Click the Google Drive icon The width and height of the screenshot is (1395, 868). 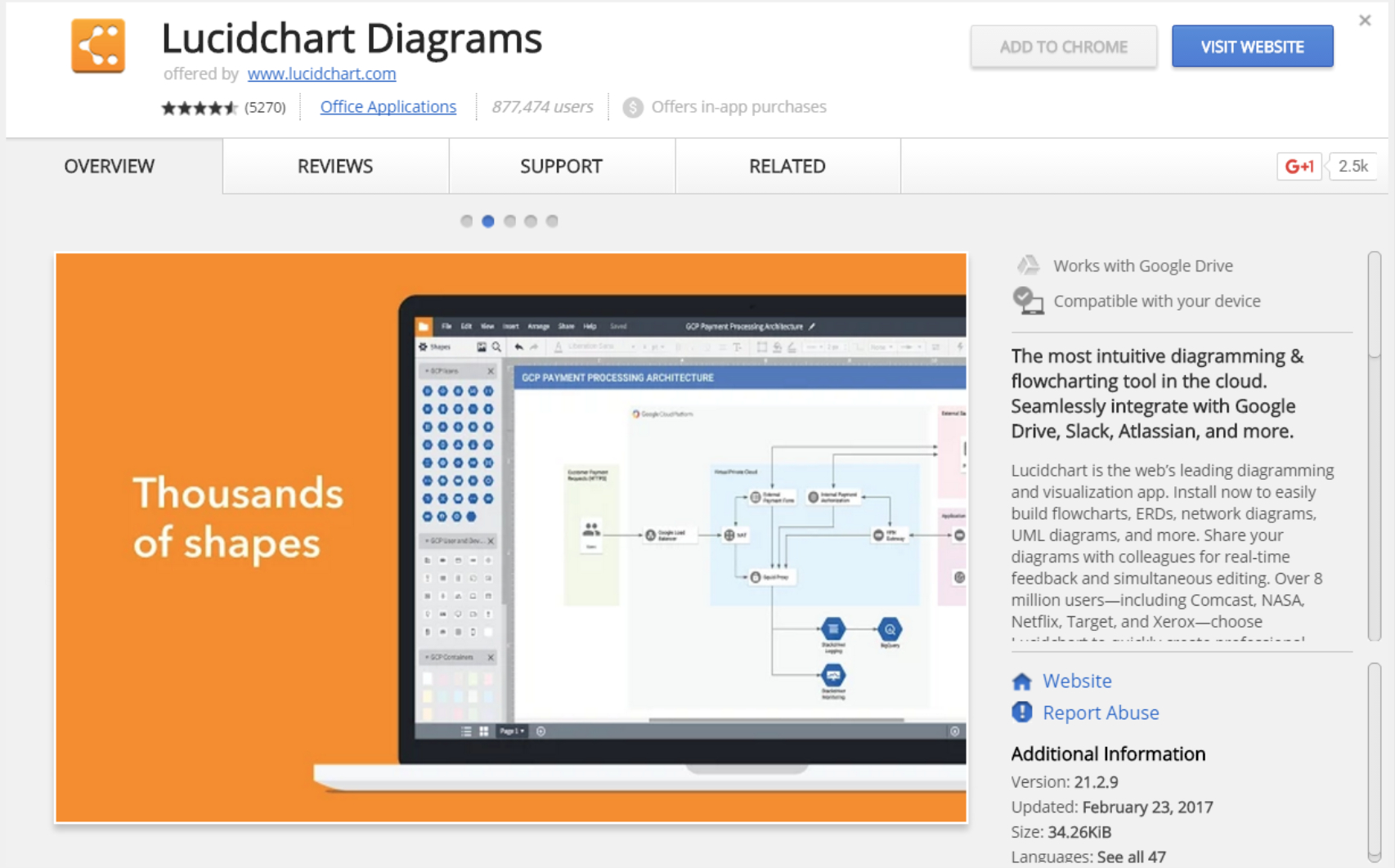click(1028, 265)
